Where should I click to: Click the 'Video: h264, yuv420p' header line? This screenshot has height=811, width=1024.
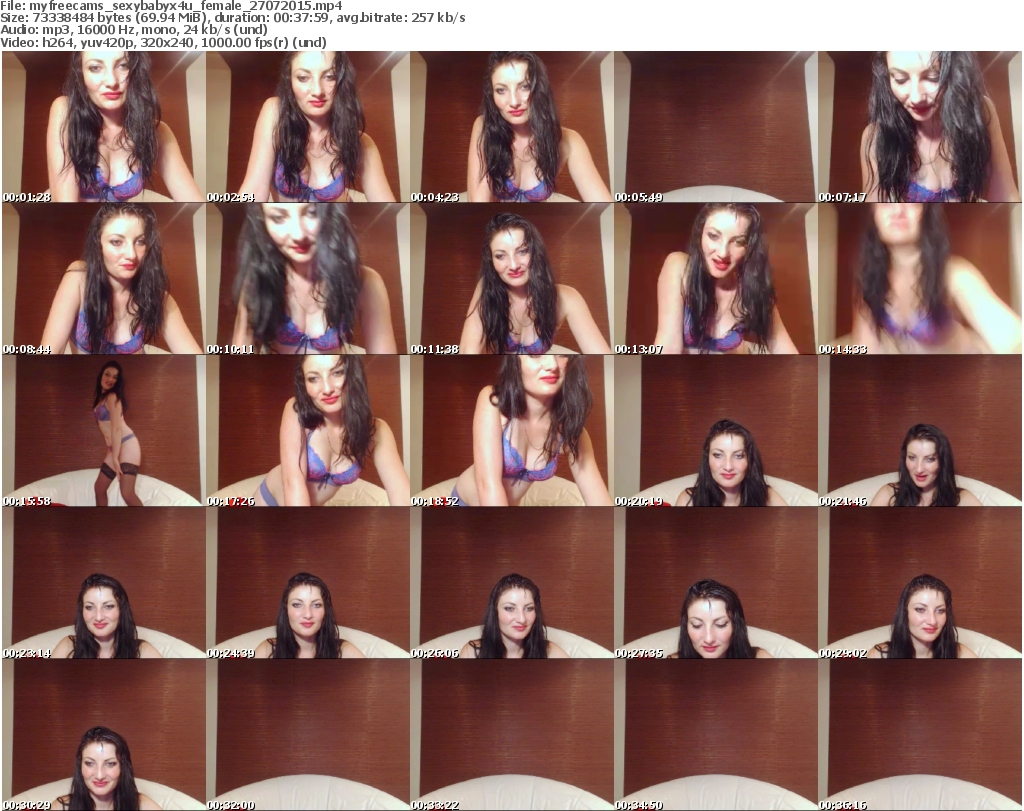pyautogui.click(x=163, y=42)
